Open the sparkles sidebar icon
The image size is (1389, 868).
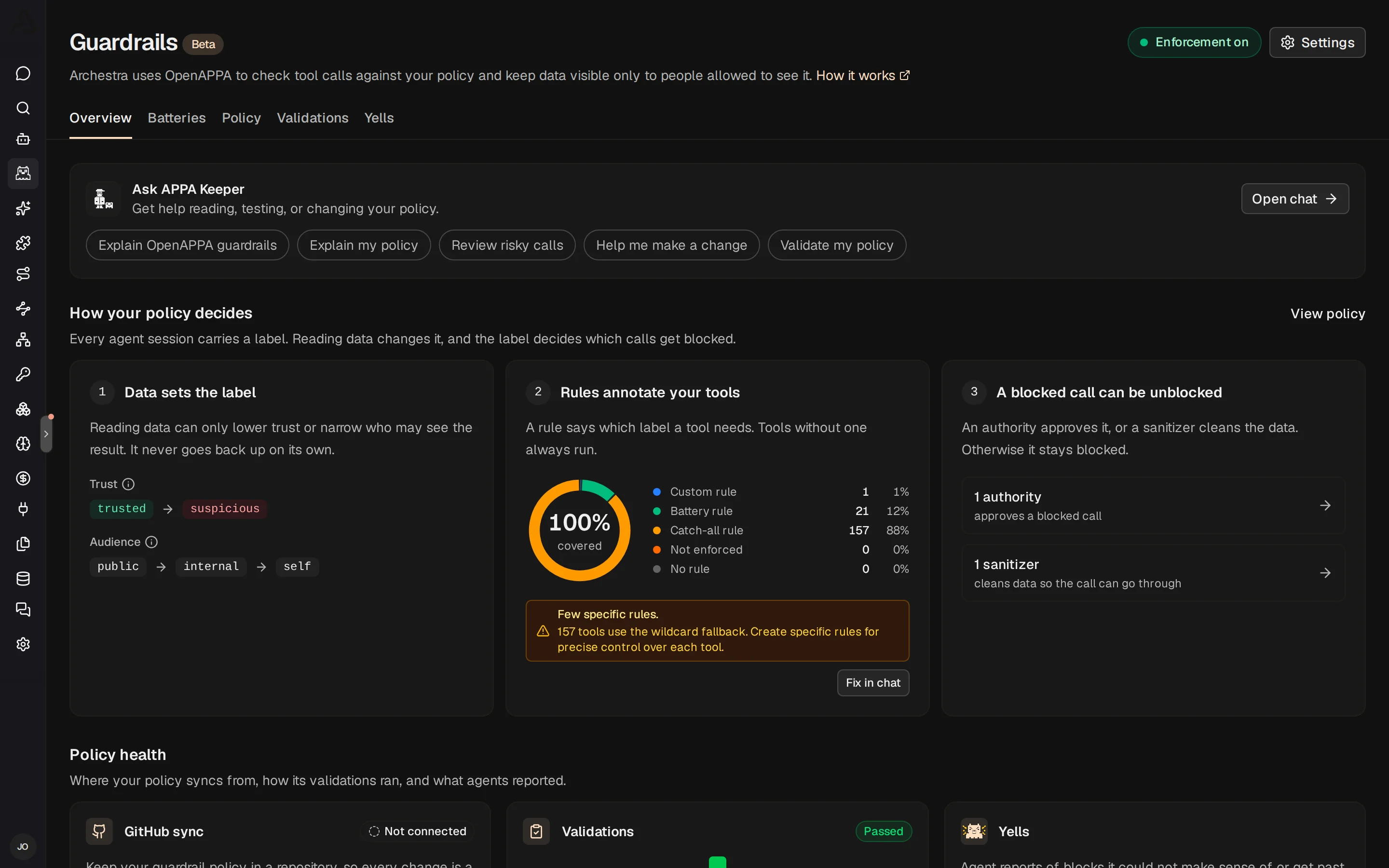[23, 208]
